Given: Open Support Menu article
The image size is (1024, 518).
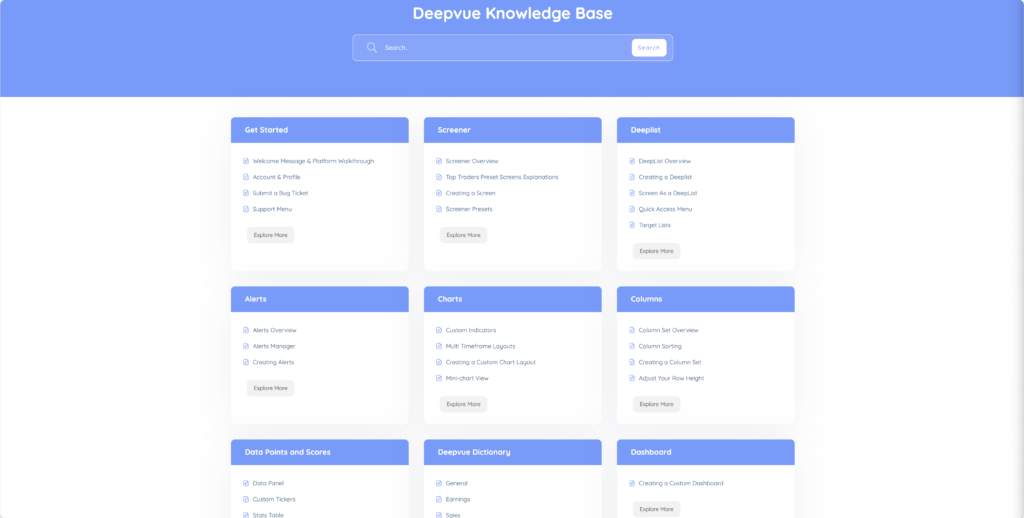Looking at the screenshot, I should 272,209.
